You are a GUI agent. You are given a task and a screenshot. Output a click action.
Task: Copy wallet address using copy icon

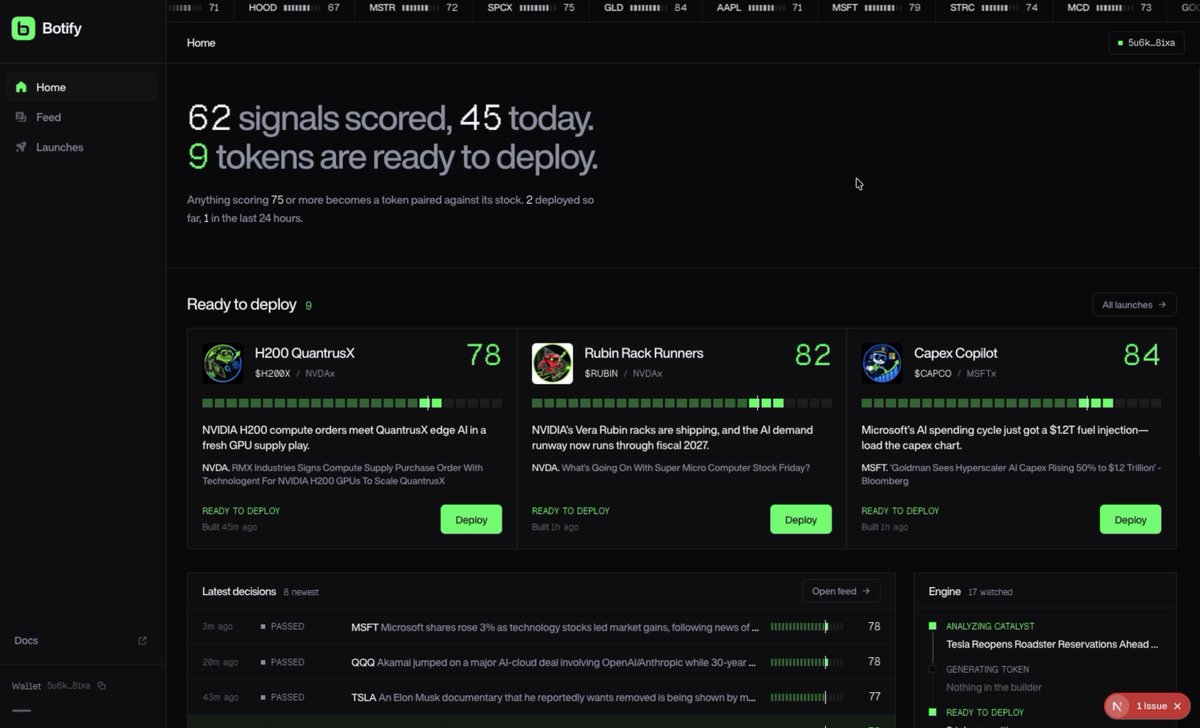pyautogui.click(x=102, y=686)
